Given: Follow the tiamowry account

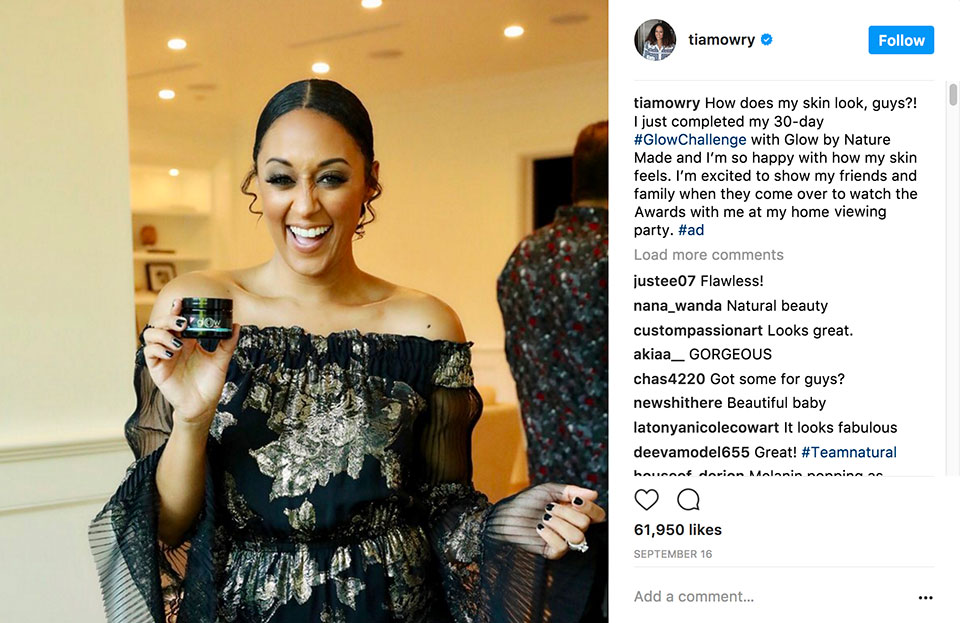Looking at the screenshot, I should (x=901, y=40).
